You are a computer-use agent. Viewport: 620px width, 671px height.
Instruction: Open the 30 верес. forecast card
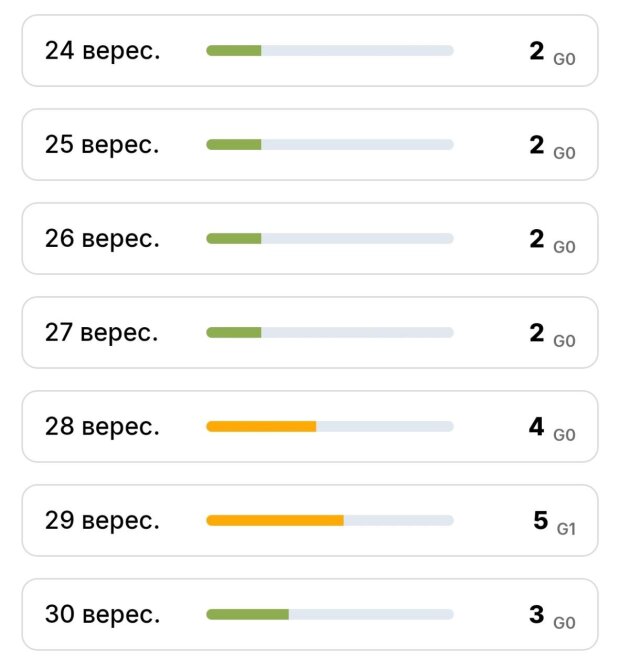point(310,615)
